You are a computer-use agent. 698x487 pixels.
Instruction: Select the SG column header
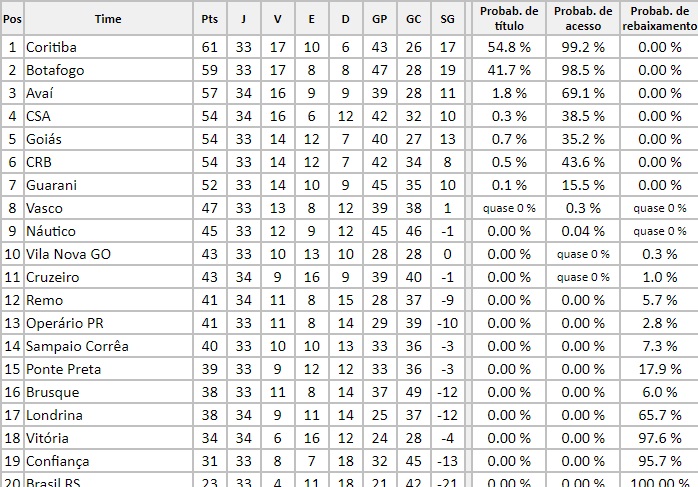[x=447, y=19]
